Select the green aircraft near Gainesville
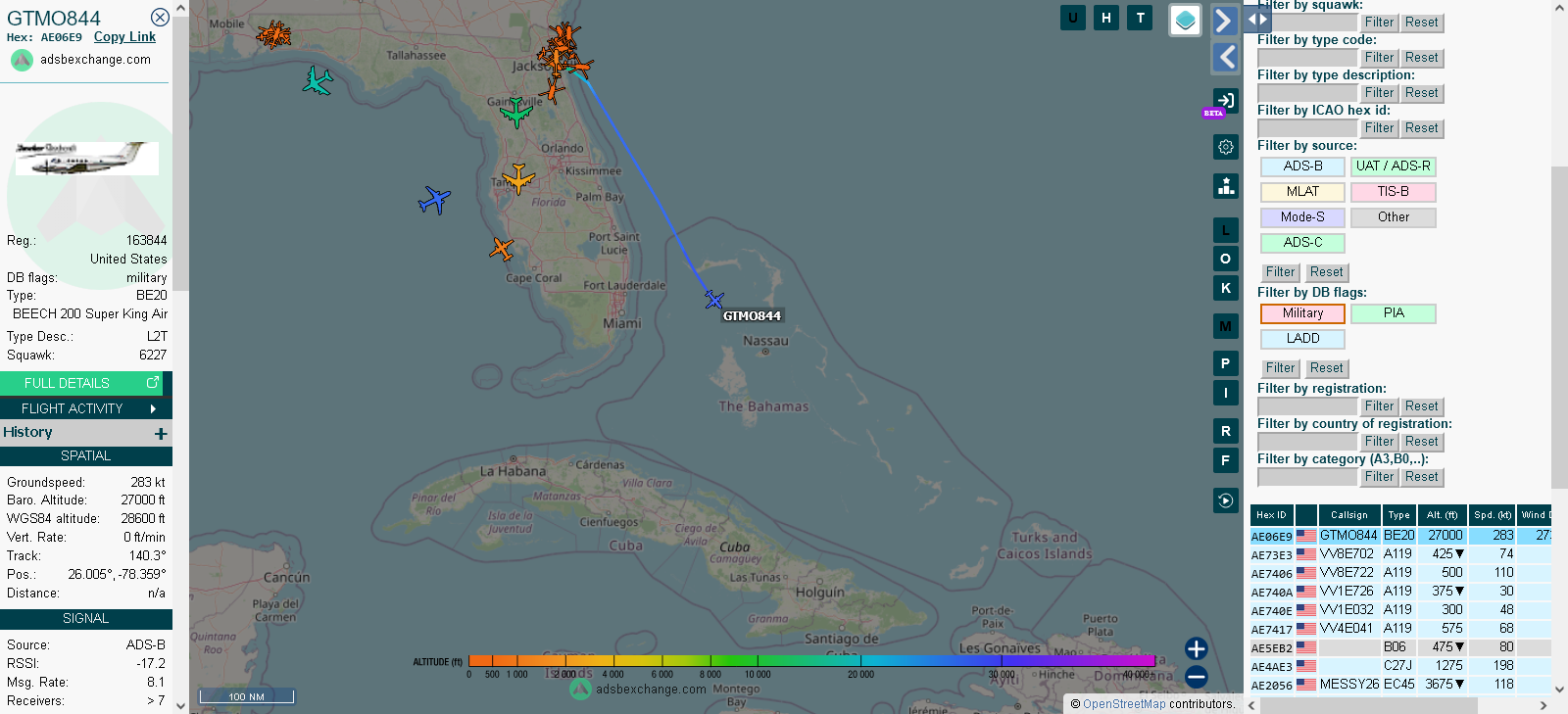This screenshot has height=714, width=1568. (515, 113)
